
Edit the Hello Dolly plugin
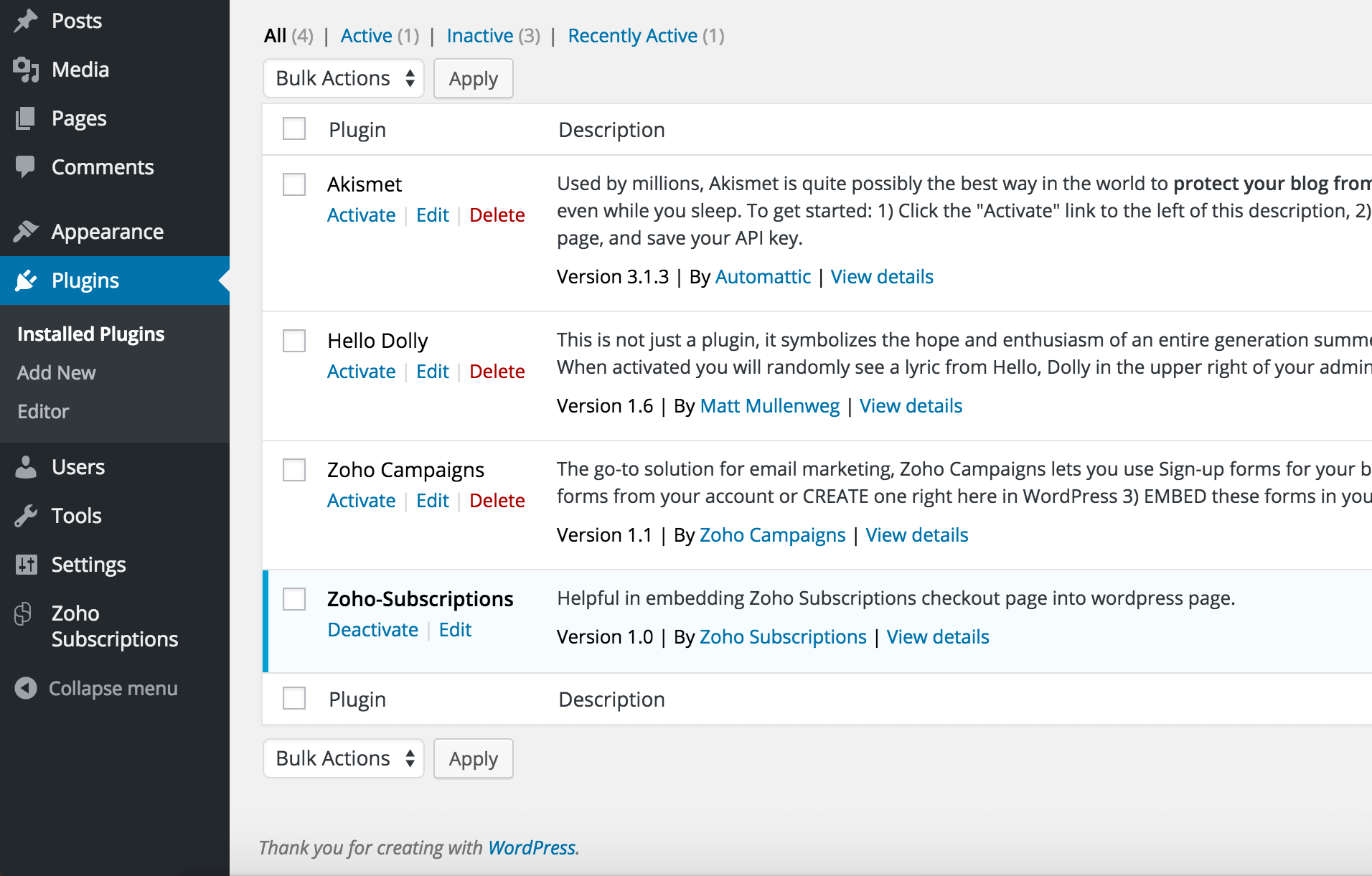[x=433, y=372]
